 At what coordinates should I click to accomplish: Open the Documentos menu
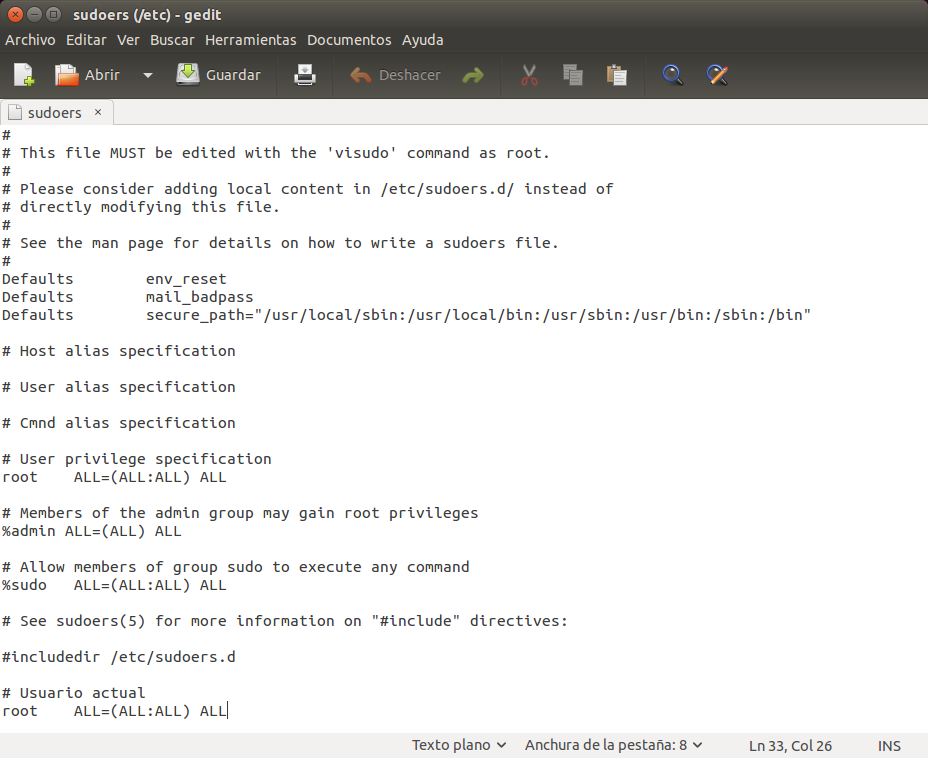[x=349, y=40]
